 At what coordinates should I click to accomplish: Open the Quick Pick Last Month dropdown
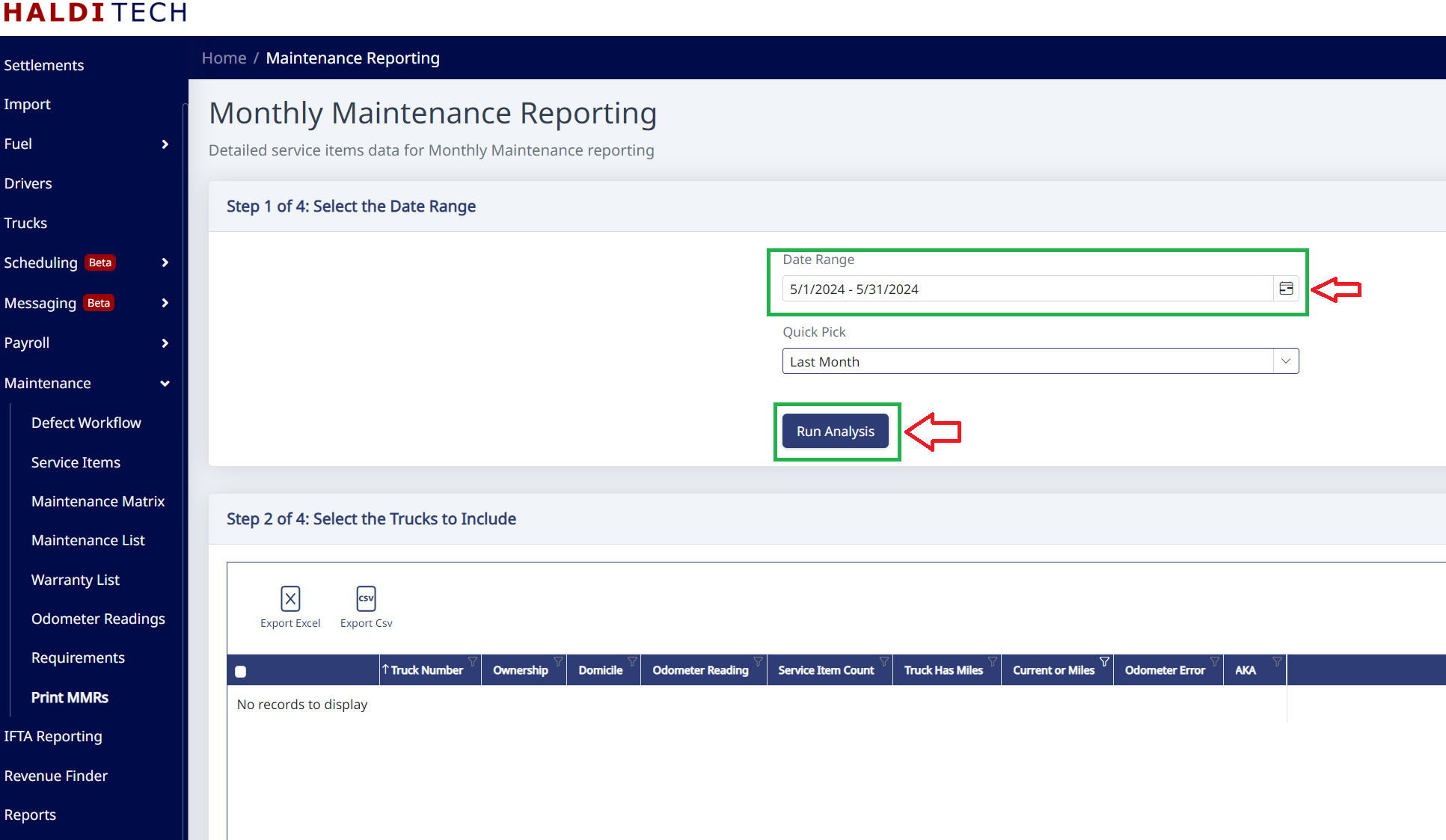tap(1285, 361)
